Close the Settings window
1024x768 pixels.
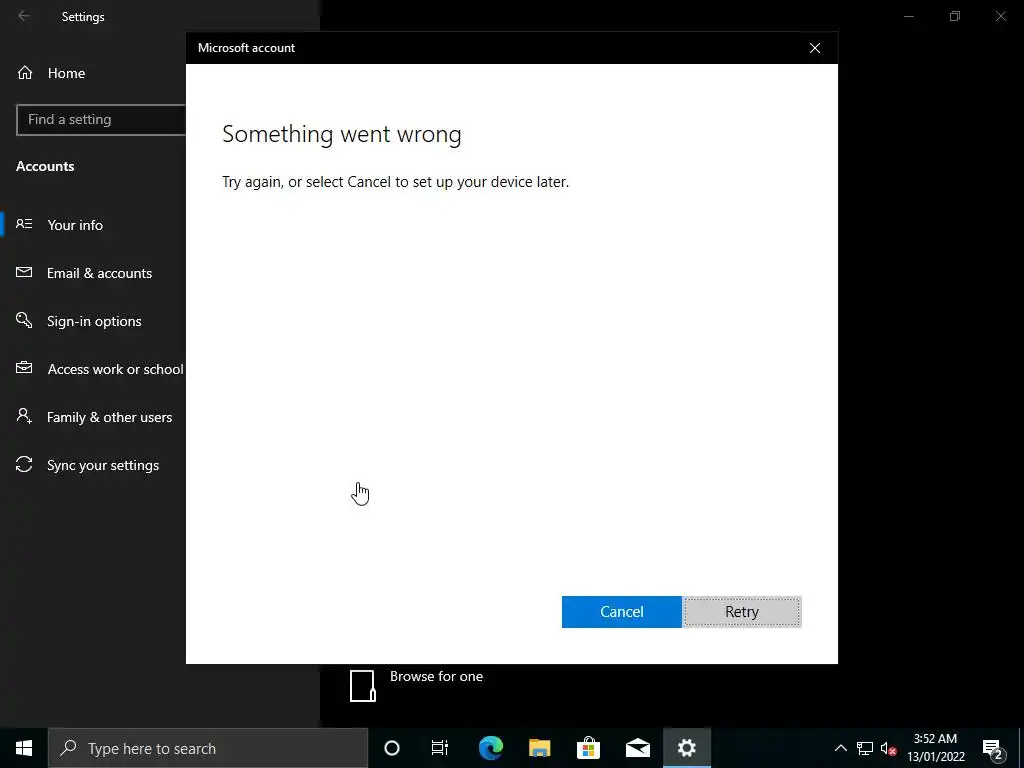[1000, 16]
